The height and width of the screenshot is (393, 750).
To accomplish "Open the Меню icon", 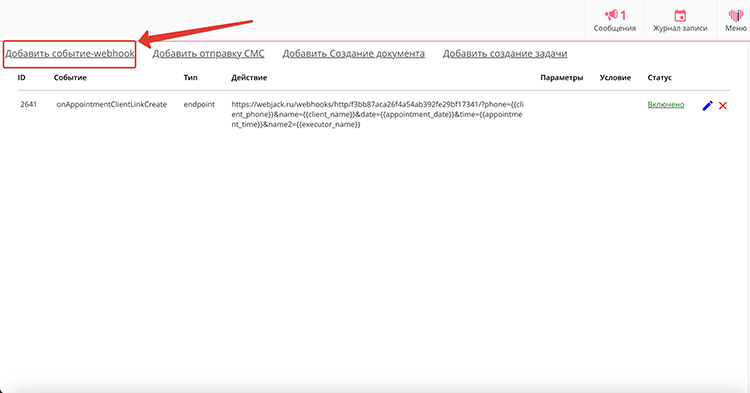I will tap(736, 15).
